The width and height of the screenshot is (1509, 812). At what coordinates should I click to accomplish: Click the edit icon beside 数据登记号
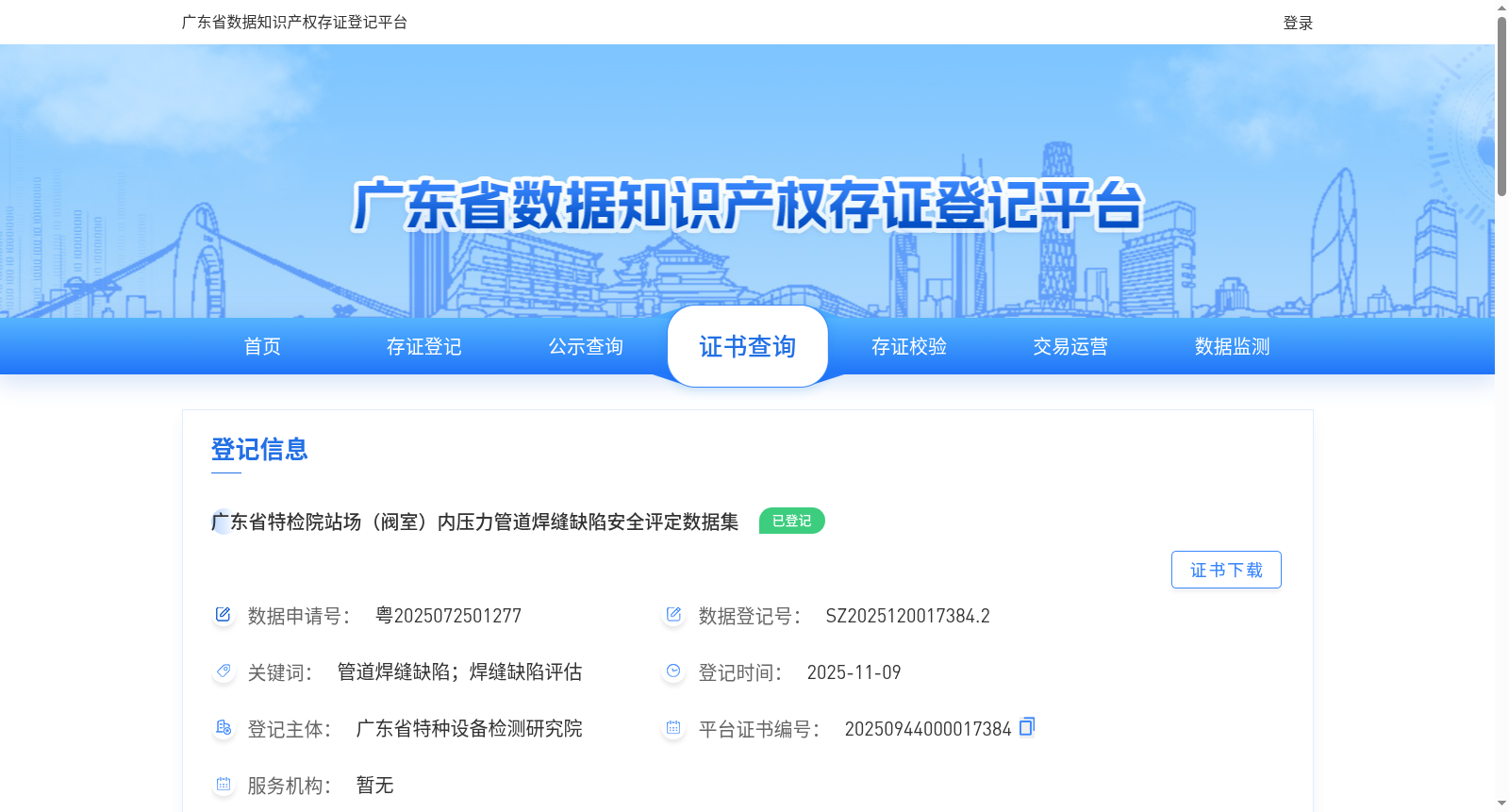click(673, 615)
